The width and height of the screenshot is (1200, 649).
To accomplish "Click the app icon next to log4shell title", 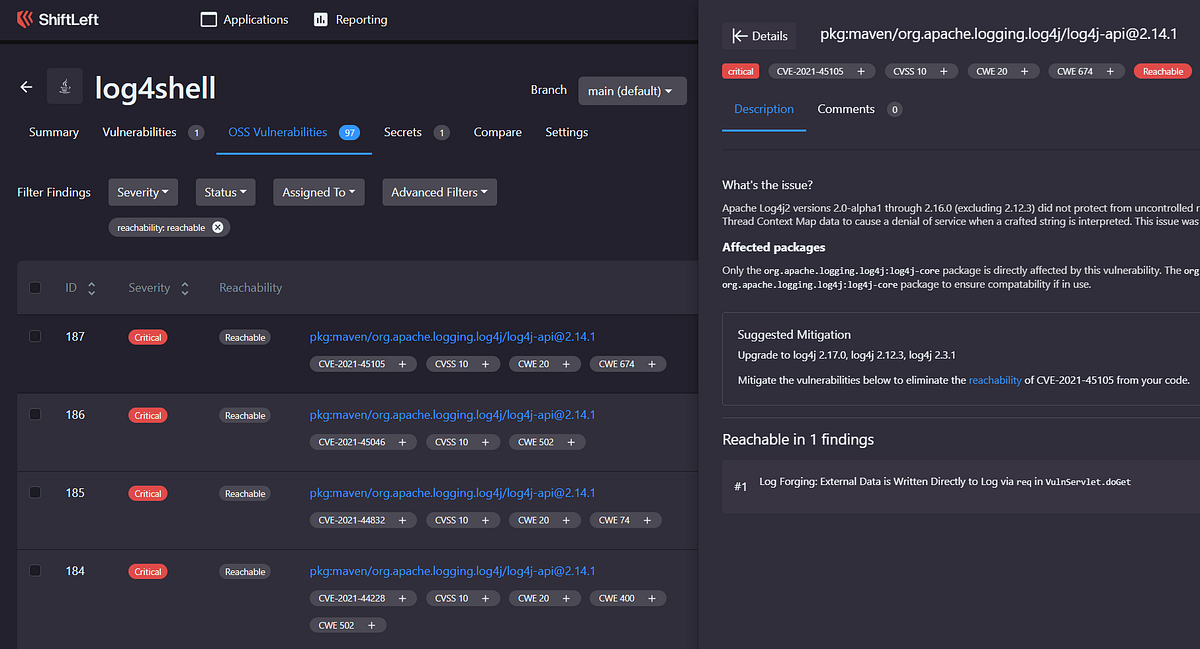I will [63, 87].
